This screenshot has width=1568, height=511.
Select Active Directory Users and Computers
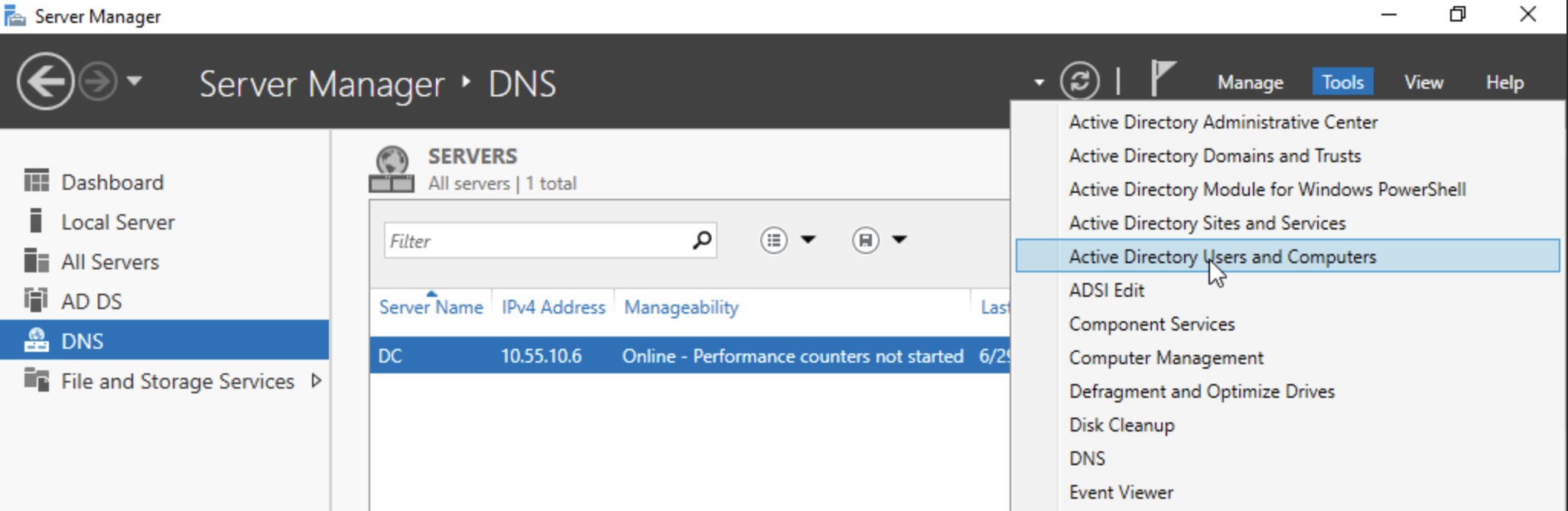(x=1222, y=256)
